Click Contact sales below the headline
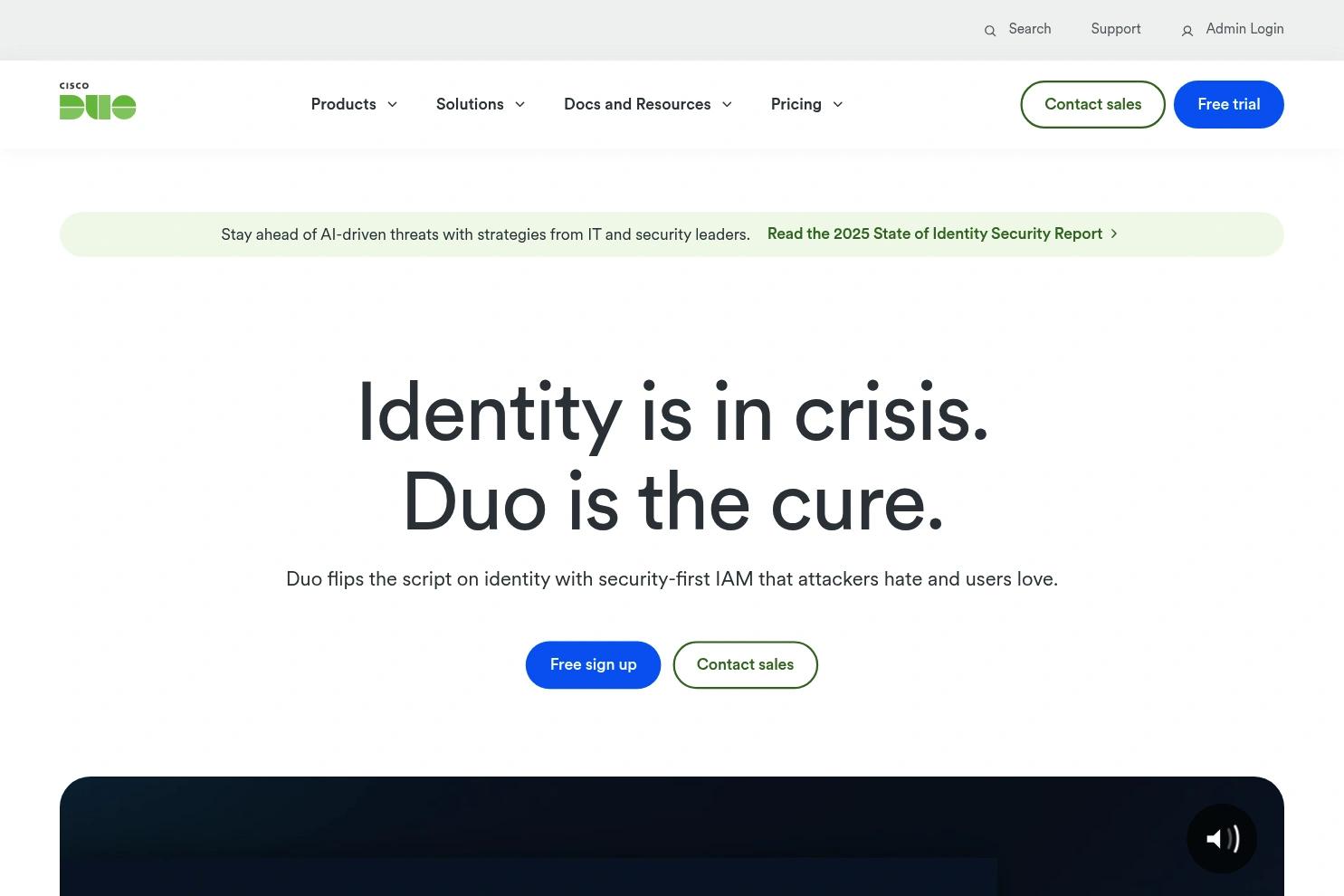 point(746,664)
